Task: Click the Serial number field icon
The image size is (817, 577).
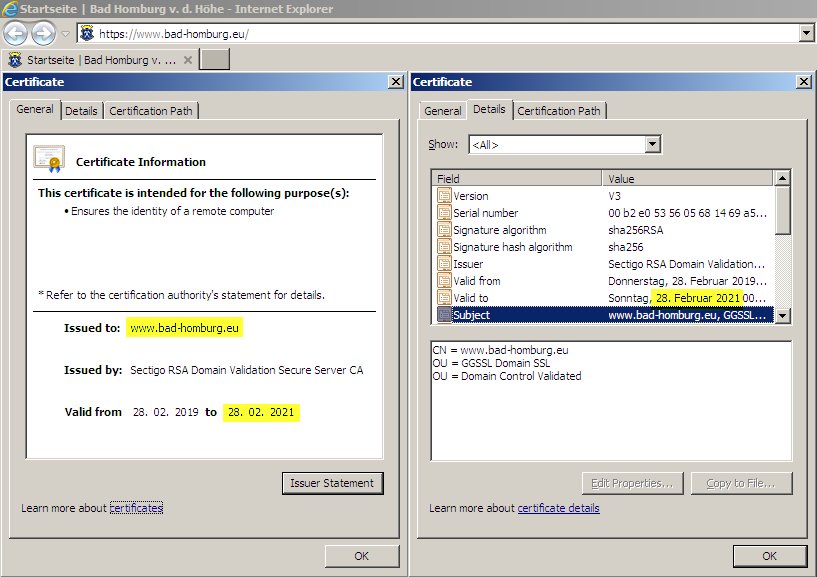Action: pyautogui.click(x=444, y=213)
